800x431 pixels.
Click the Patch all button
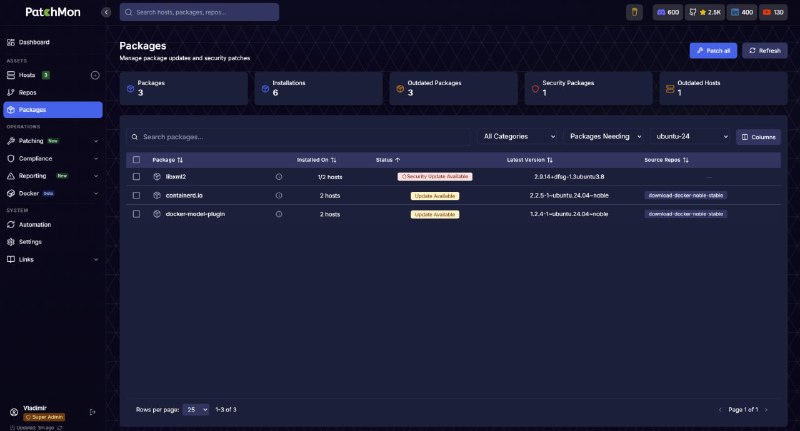click(x=713, y=50)
